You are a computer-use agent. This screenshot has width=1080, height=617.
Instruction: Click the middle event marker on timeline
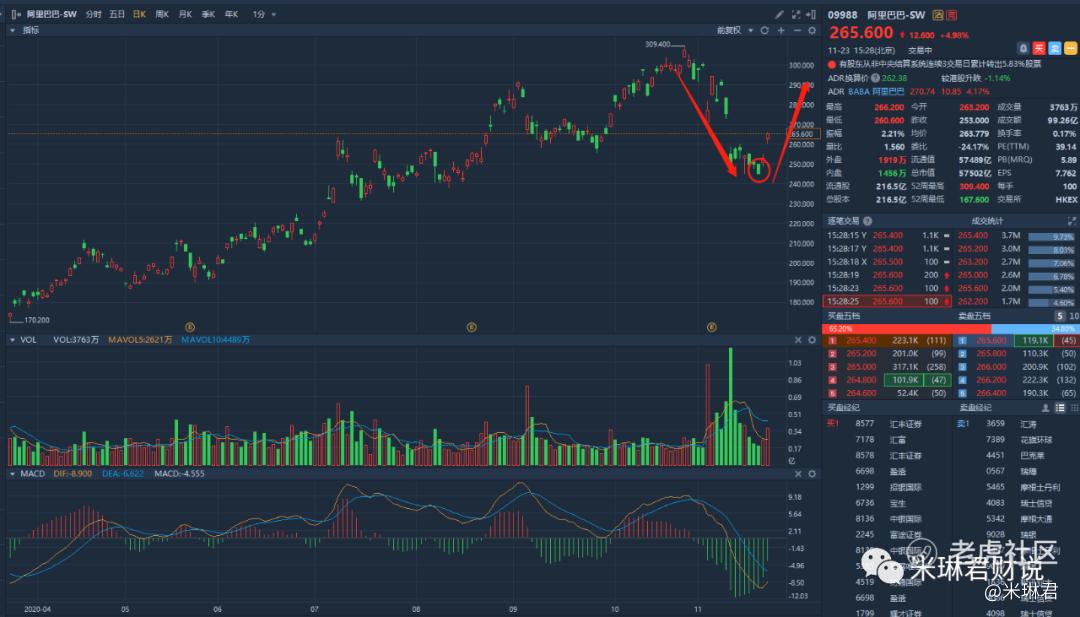472,328
